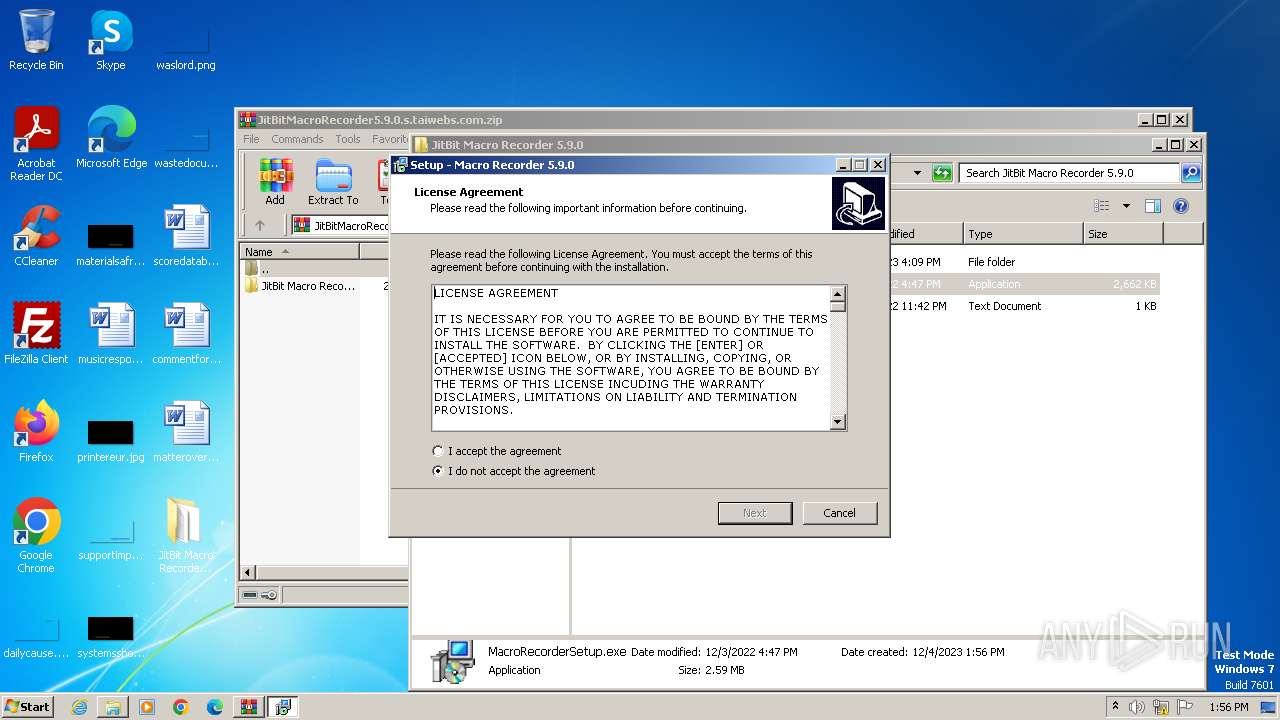Click WinRAR horizontal scrollbar left arrow
Screen dimensions: 1280x720
point(248,573)
